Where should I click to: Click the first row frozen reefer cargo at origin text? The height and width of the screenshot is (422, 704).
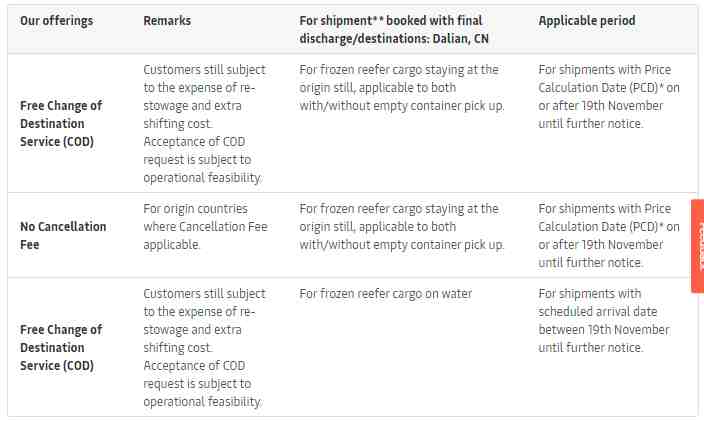402,88
